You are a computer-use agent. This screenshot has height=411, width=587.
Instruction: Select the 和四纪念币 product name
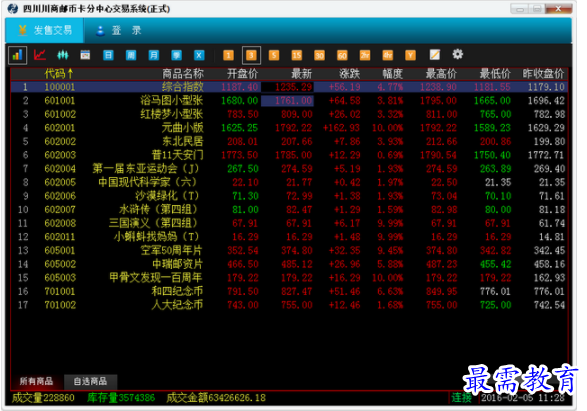point(177,291)
